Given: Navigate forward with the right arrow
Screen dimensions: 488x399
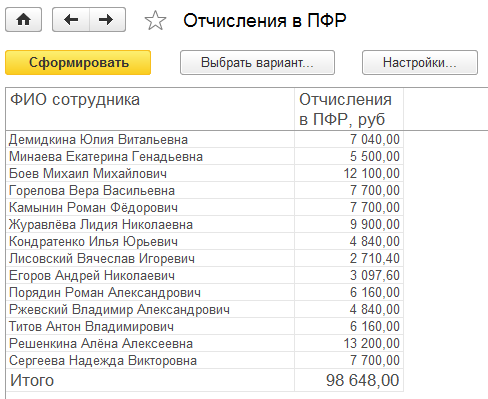Looking at the screenshot, I should coord(107,20).
